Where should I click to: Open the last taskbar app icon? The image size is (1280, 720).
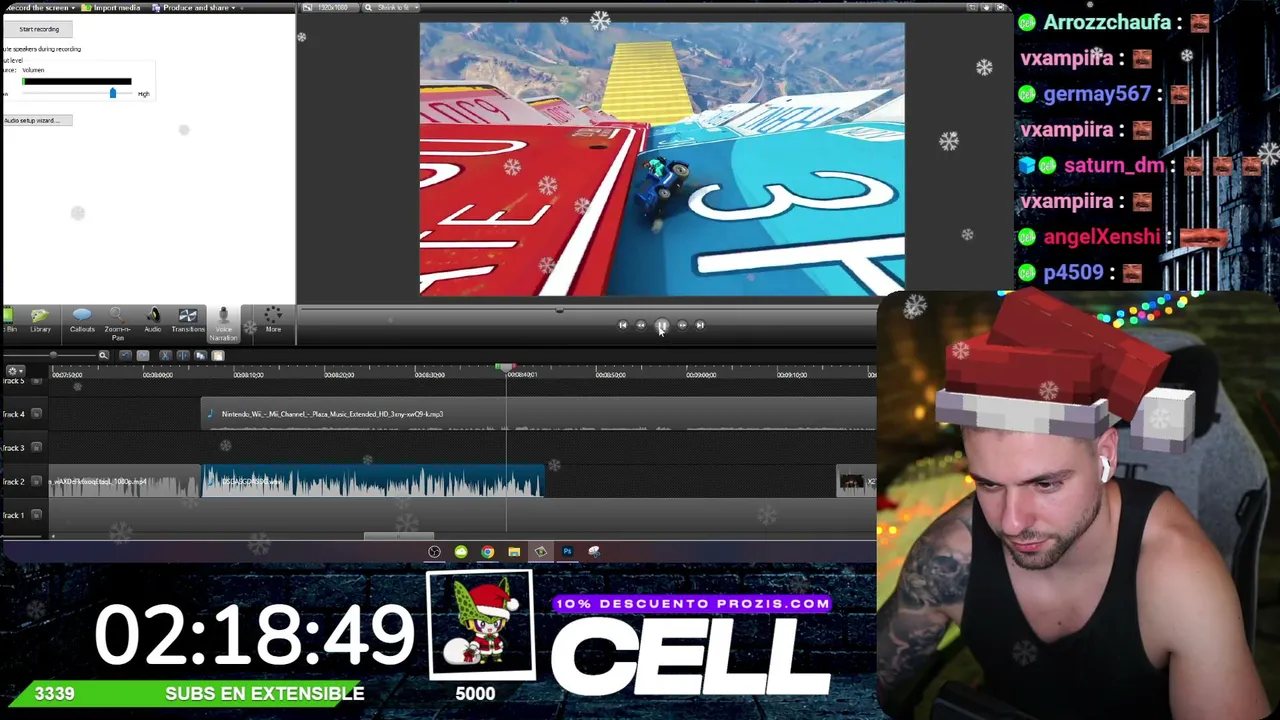pos(594,552)
